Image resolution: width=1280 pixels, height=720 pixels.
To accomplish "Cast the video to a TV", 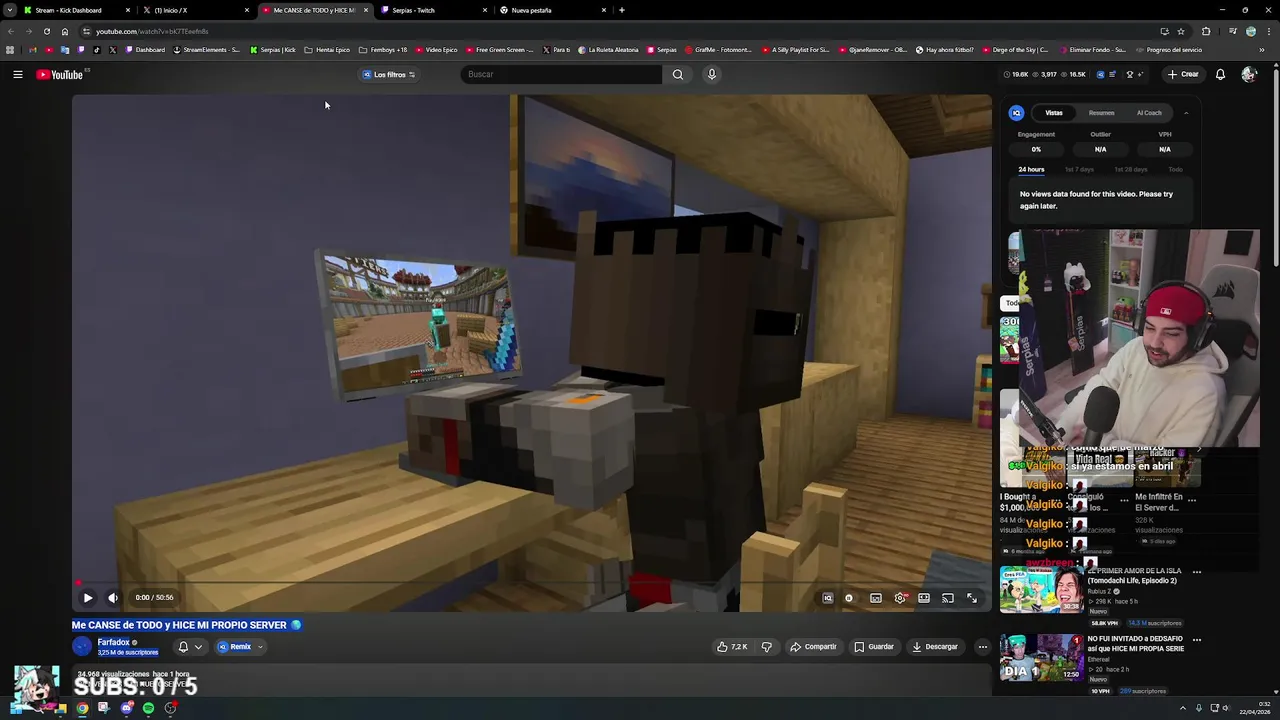I will click(948, 598).
